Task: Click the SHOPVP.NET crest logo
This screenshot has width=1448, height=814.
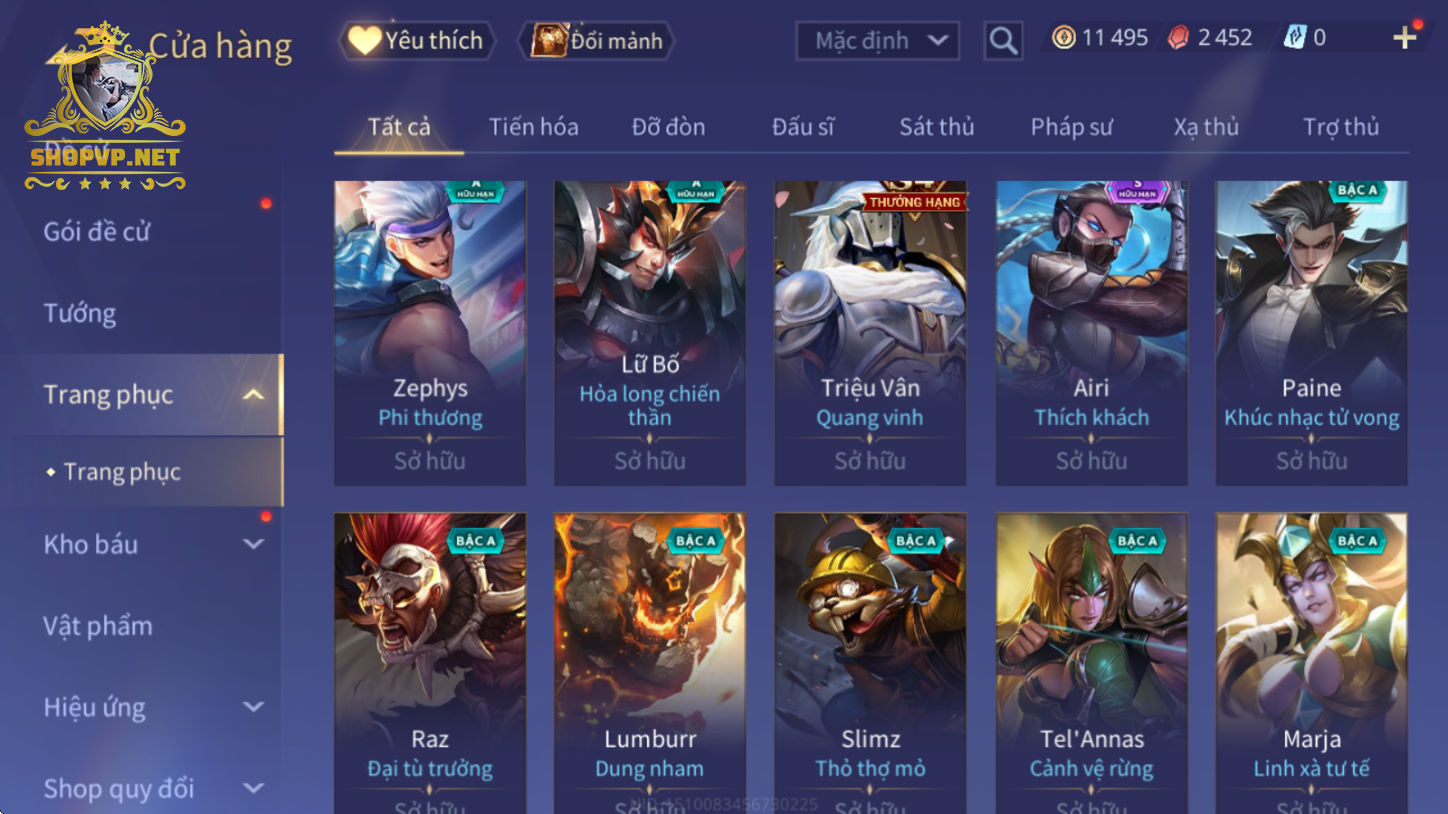Action: tap(105, 108)
